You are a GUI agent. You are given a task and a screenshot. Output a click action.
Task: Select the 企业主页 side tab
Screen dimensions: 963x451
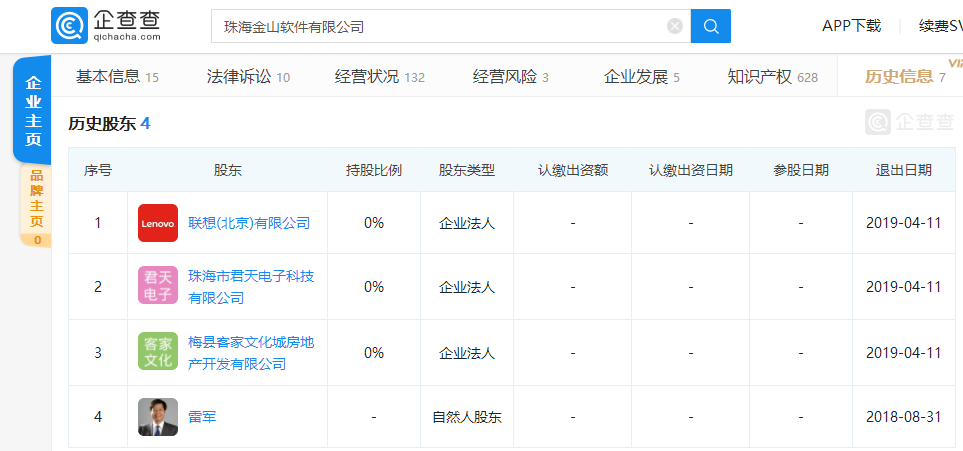point(33,111)
